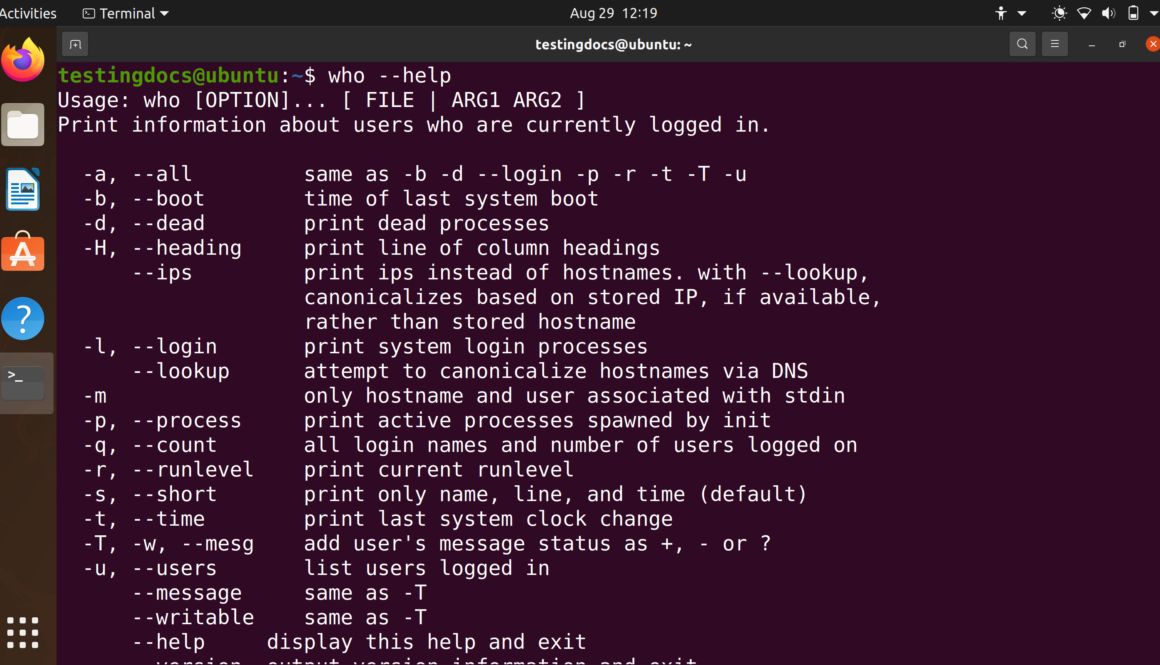Select the Terminal icon in dock
Screen dimensions: 1160x665
pos(23,380)
